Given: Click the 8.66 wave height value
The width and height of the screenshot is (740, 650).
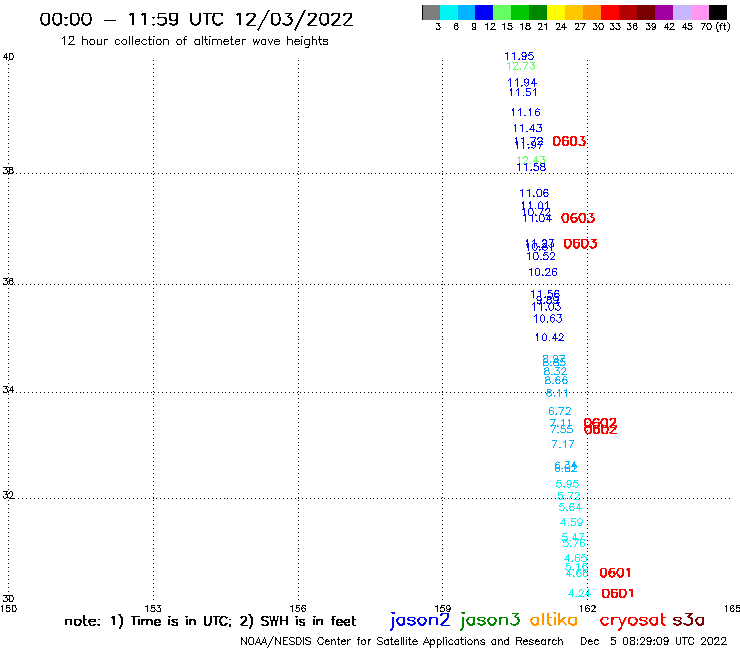Looking at the screenshot, I should point(556,380).
